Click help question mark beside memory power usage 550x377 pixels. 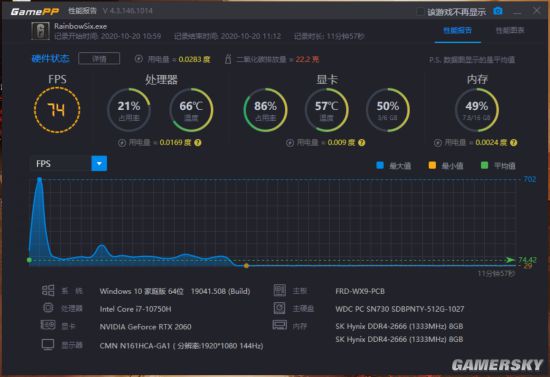514,143
